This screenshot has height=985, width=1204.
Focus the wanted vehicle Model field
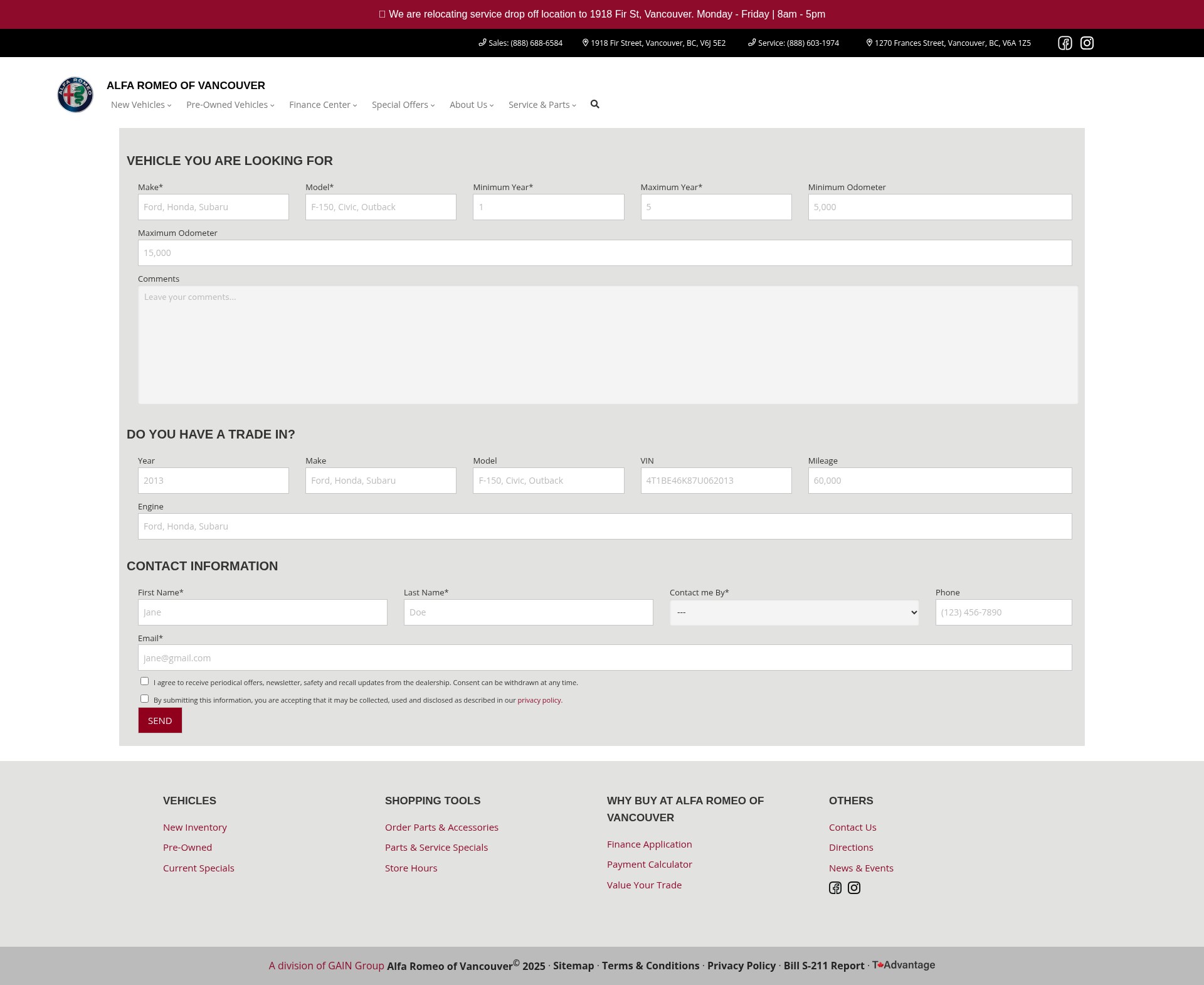(x=381, y=207)
